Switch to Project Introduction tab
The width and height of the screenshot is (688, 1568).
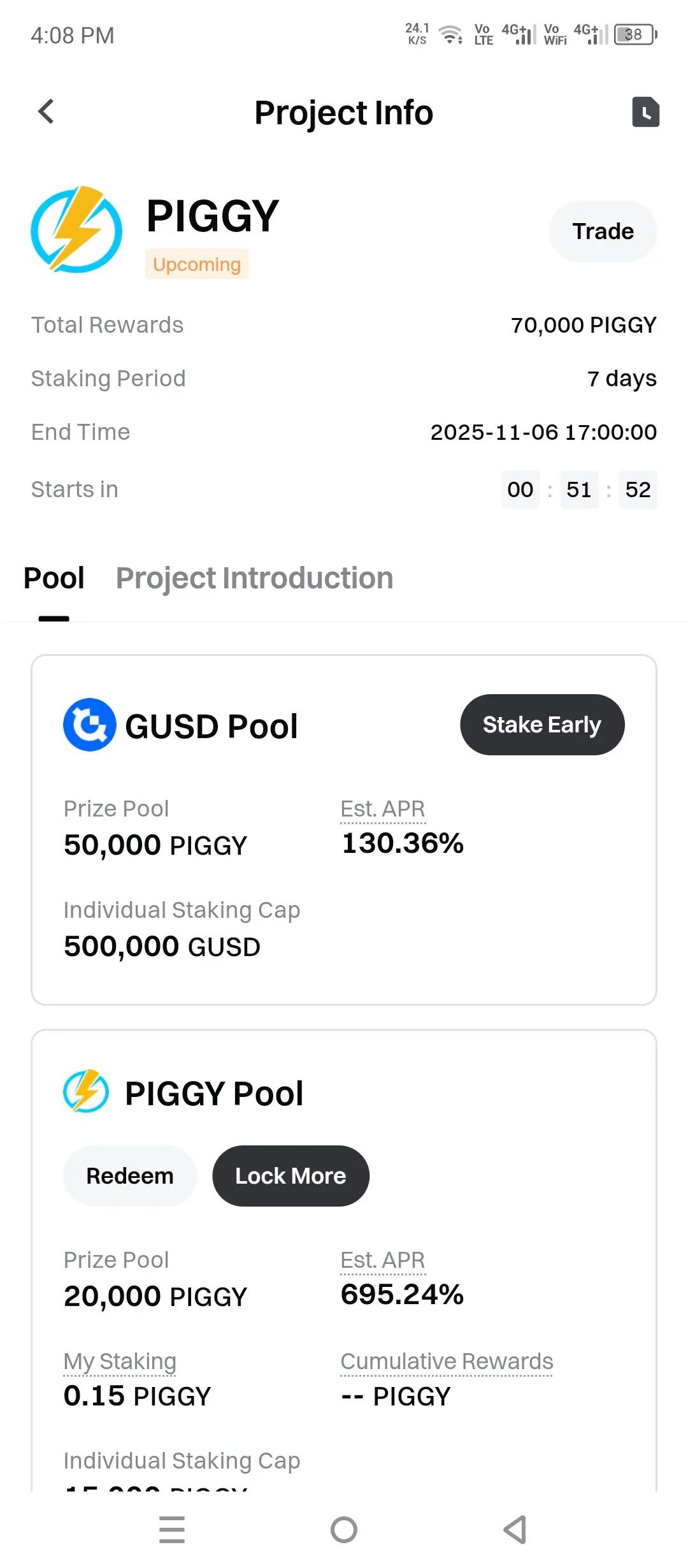tap(254, 579)
